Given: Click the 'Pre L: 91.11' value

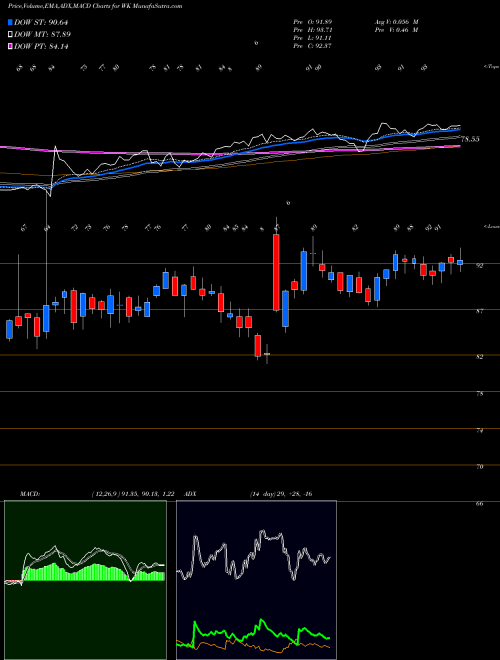Looking at the screenshot, I should click(x=312, y=38).
